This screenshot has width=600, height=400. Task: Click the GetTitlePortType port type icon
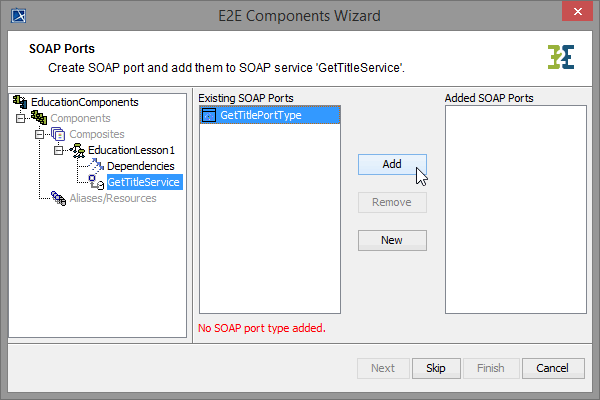pos(209,116)
